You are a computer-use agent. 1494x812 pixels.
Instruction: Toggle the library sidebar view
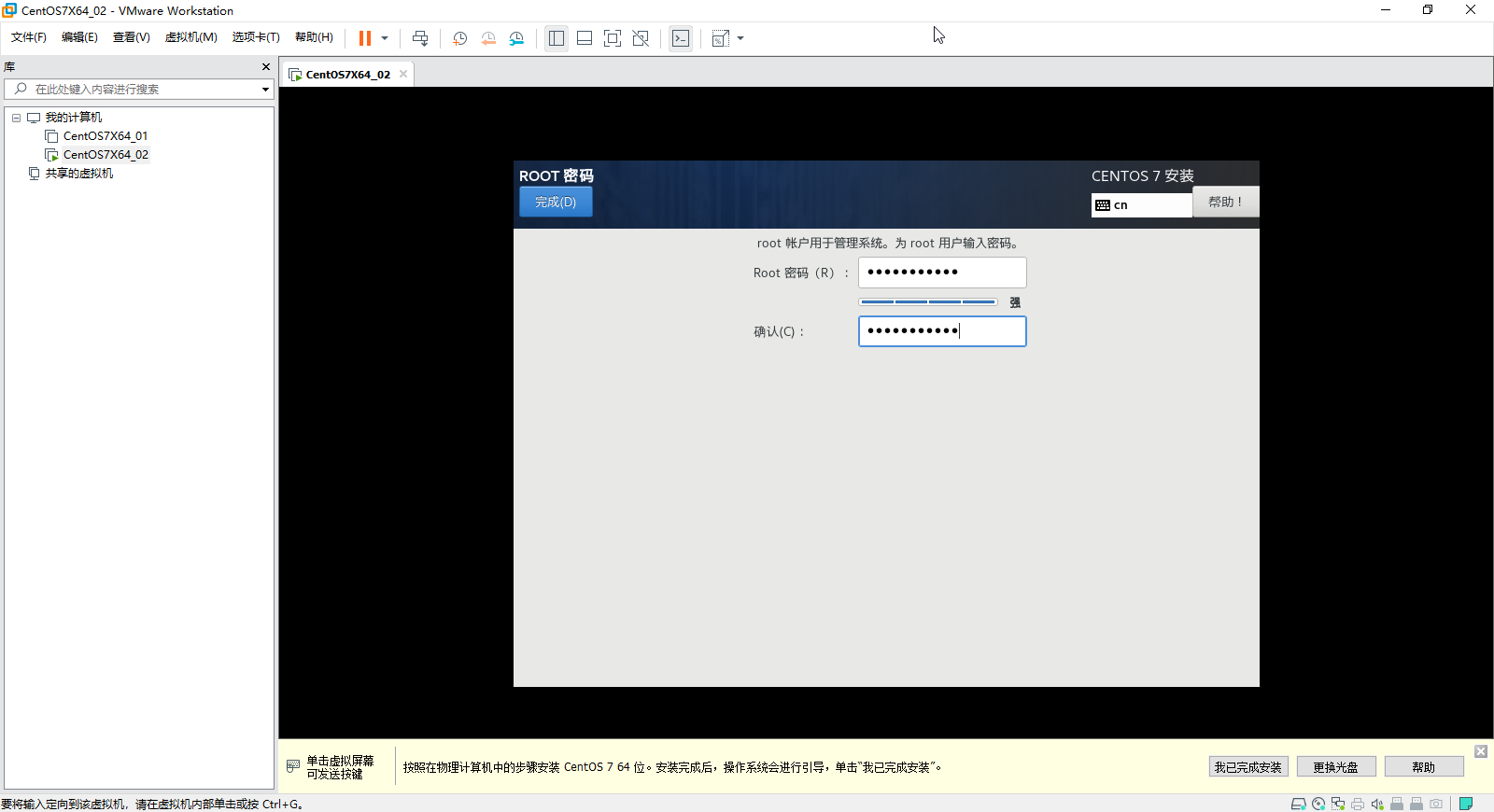click(x=557, y=38)
